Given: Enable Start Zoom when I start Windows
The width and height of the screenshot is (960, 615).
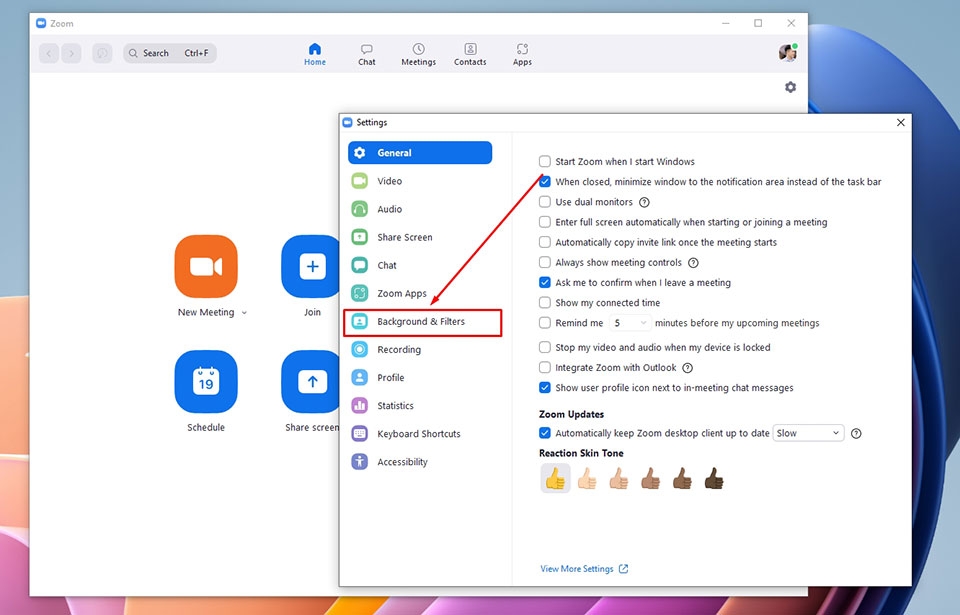Looking at the screenshot, I should [x=544, y=161].
